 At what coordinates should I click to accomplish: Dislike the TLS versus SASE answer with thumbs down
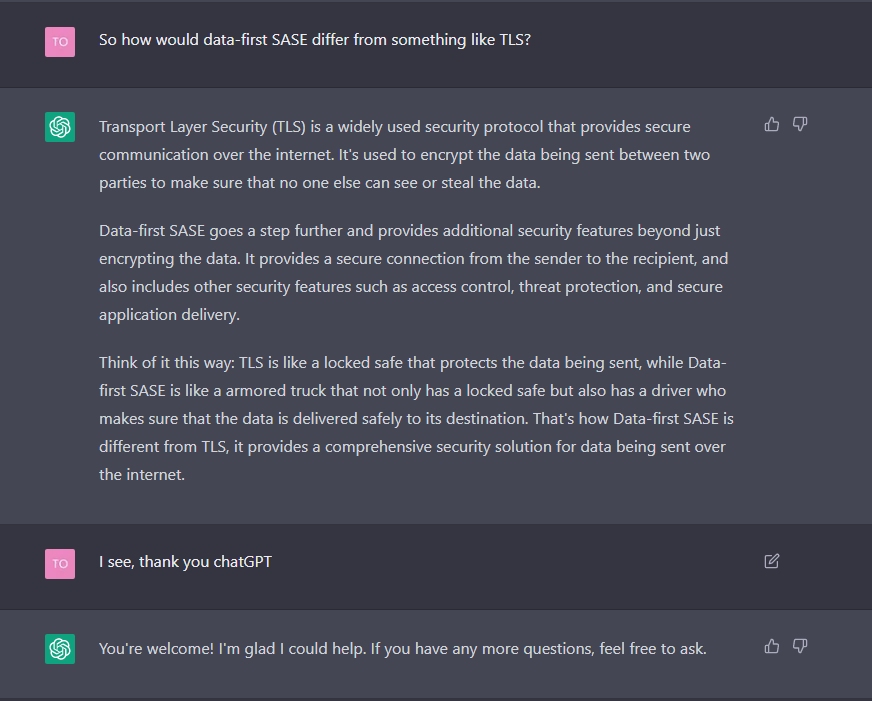click(800, 124)
